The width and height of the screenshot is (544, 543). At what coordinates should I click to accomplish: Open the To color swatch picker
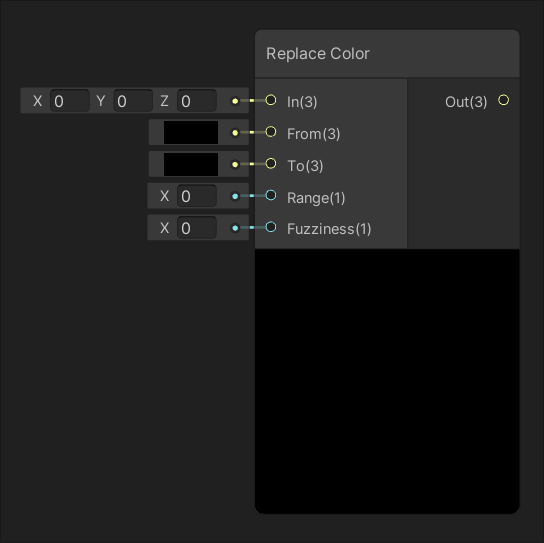(191, 164)
